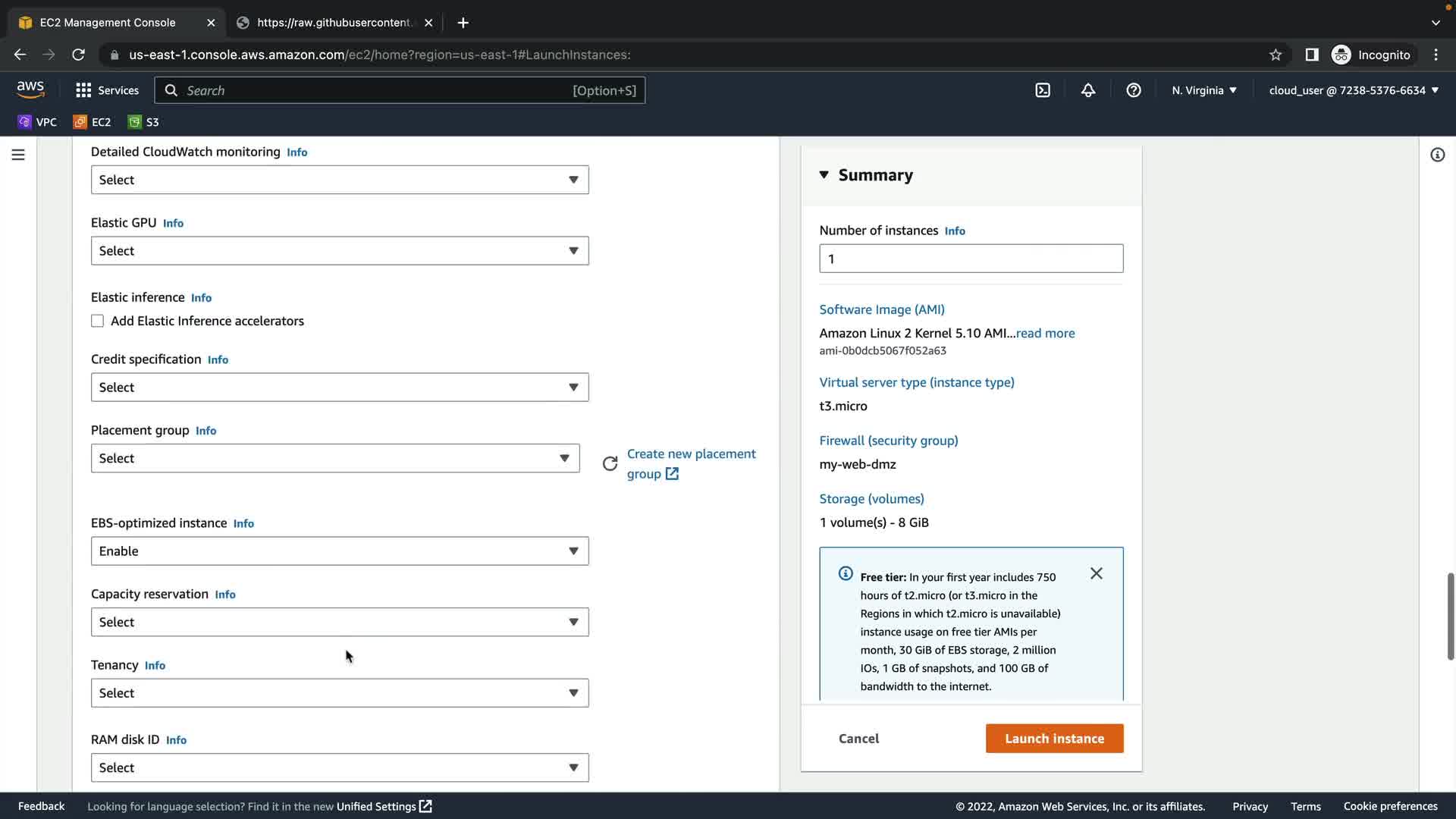1456x819 pixels.
Task: Dismiss the Free tier info box
Action: (1096, 573)
